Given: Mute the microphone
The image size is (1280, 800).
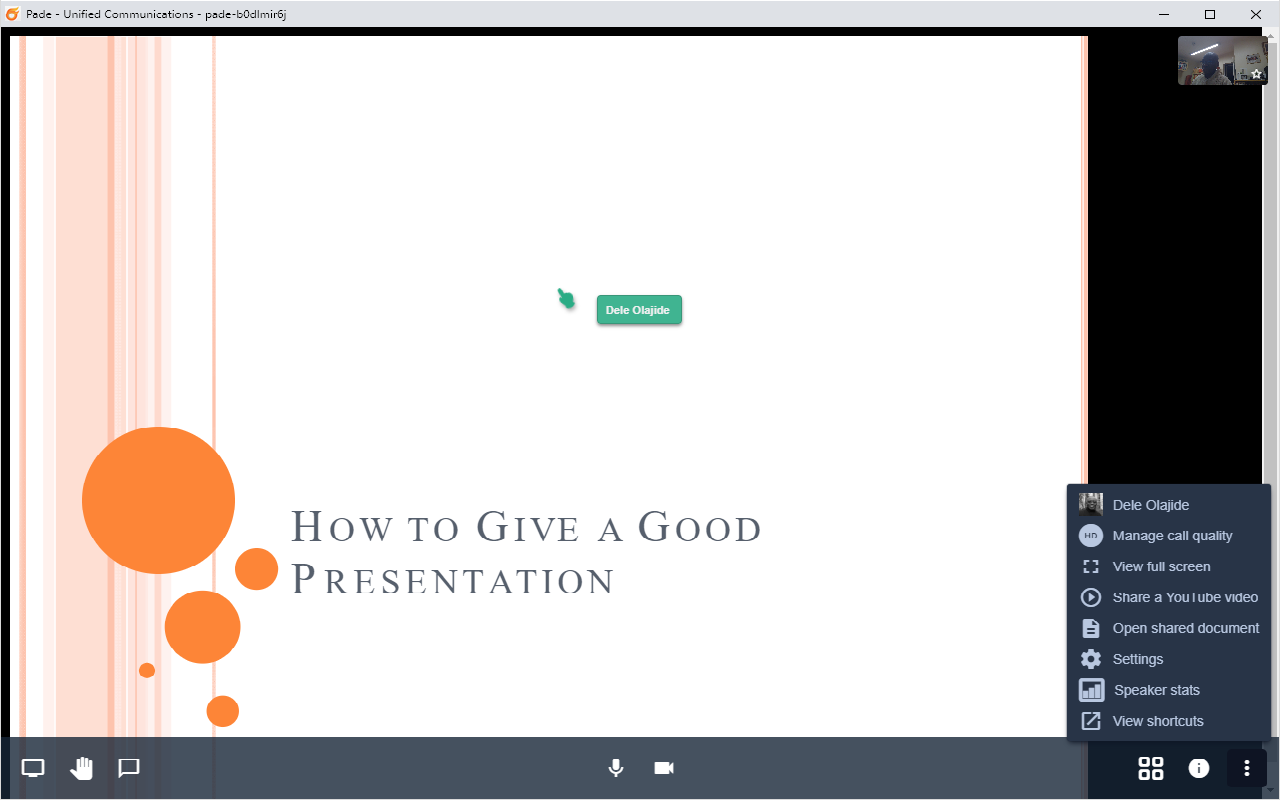Looking at the screenshot, I should pyautogui.click(x=615, y=768).
